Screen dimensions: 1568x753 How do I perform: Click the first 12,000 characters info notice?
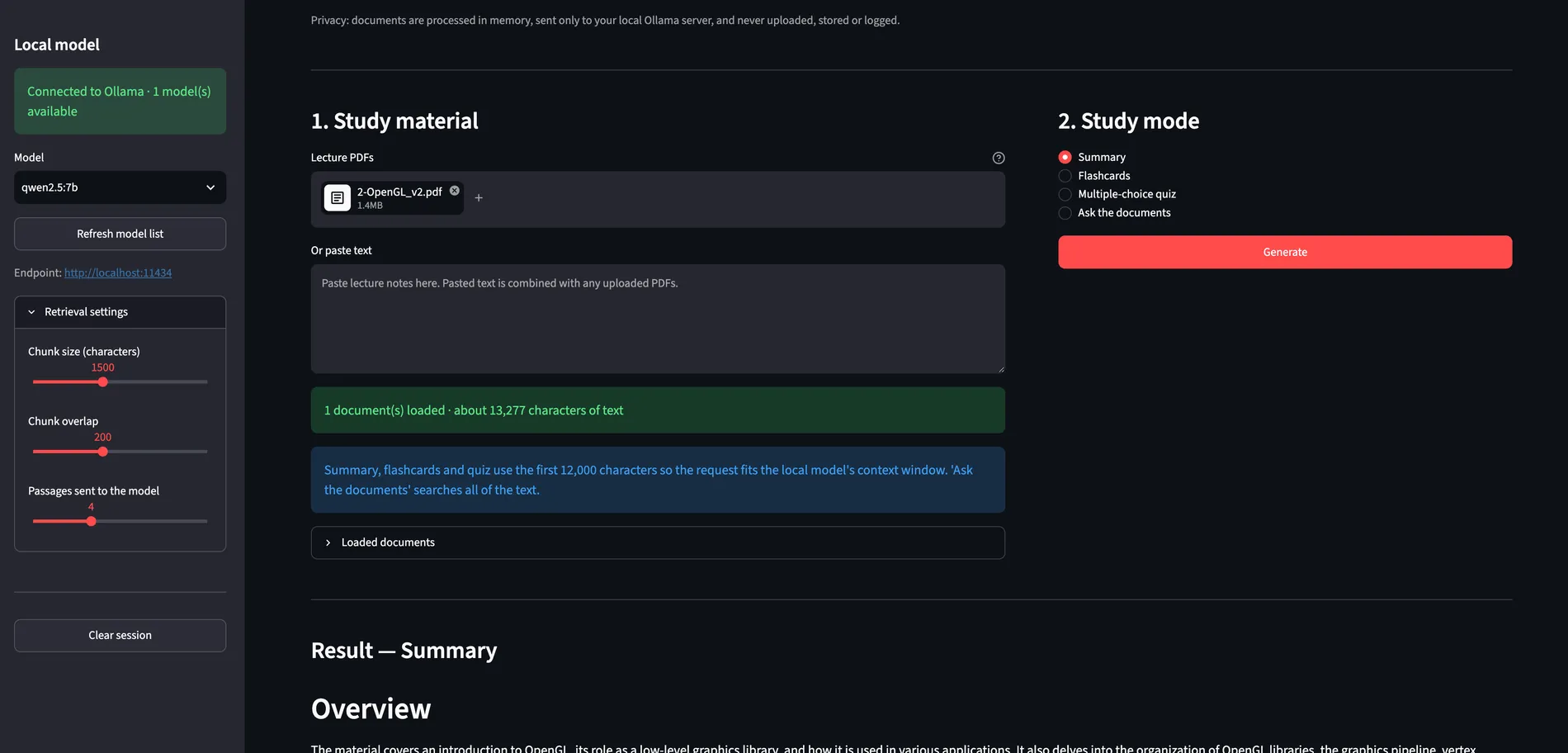click(658, 480)
